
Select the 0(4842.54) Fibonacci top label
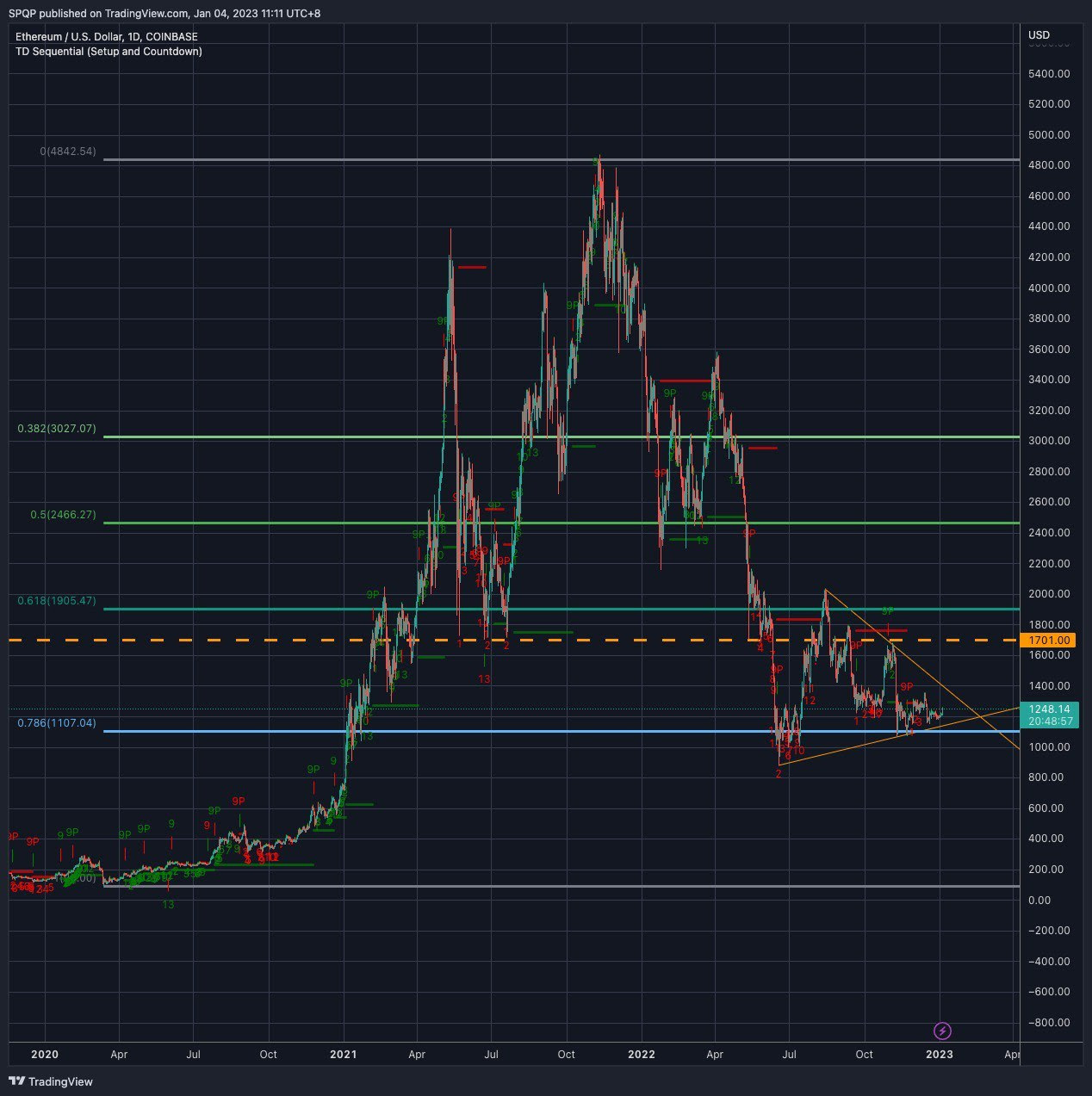pyautogui.click(x=68, y=152)
